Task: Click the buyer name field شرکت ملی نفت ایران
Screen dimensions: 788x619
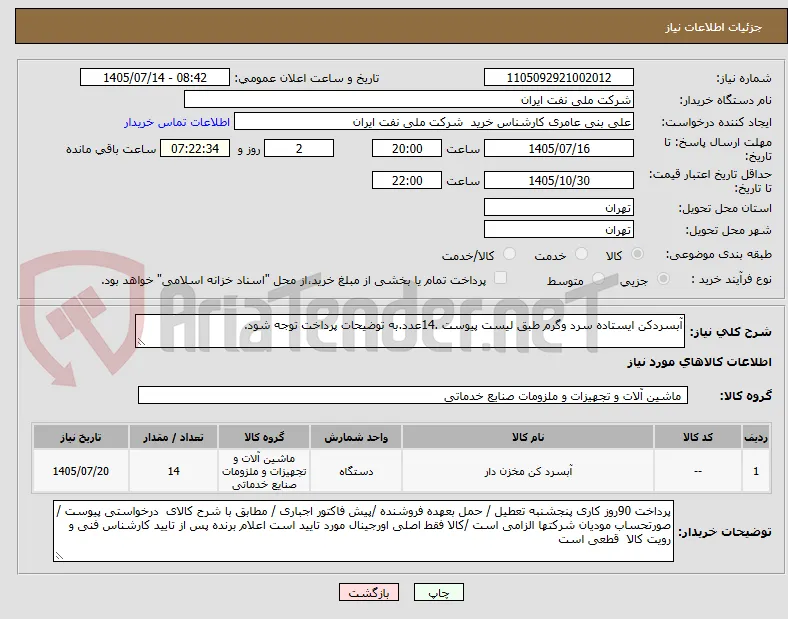Action: (x=409, y=99)
